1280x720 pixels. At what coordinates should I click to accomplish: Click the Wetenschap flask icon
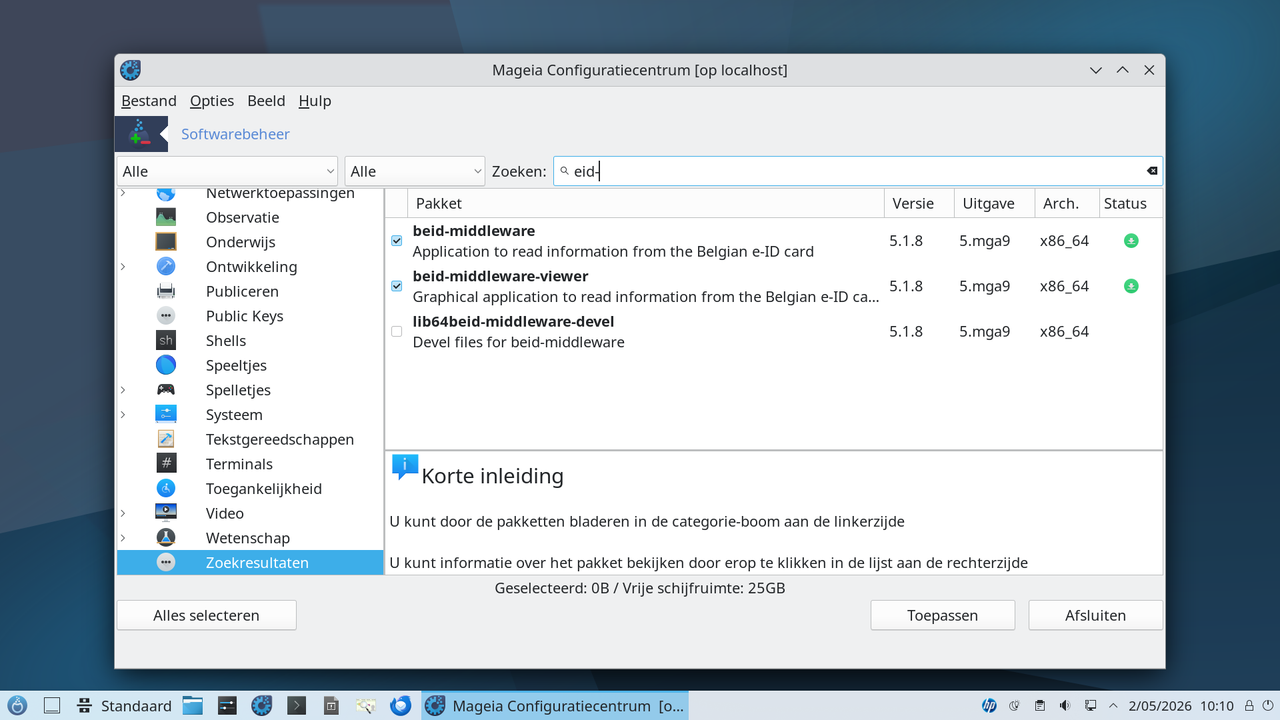(166, 538)
